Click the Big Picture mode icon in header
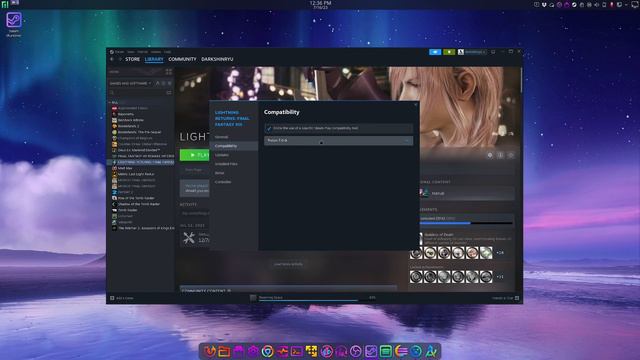Screen dimensions: 640x360 click(x=493, y=52)
